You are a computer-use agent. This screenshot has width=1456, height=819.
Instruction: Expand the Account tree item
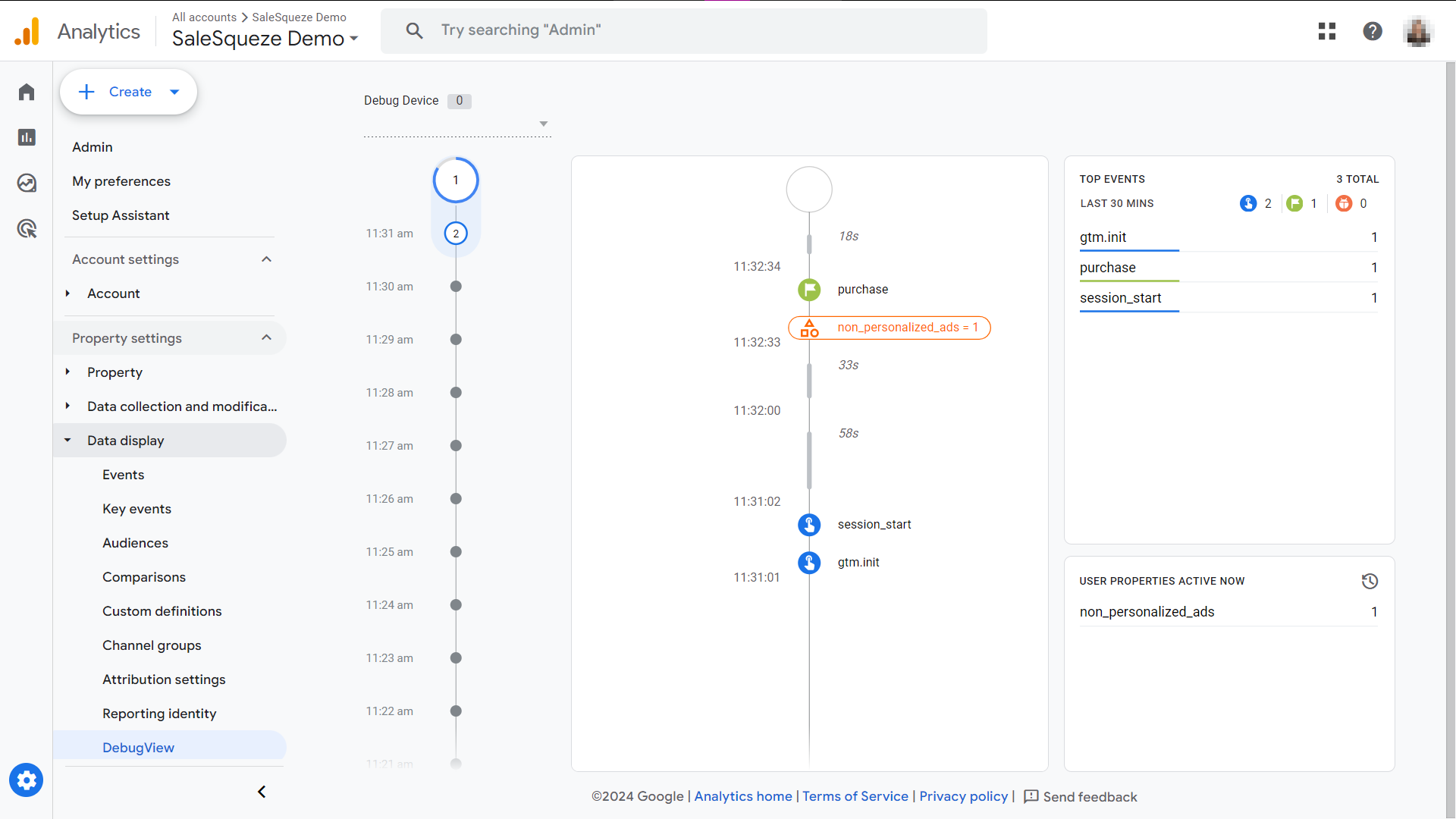pyautogui.click(x=67, y=293)
